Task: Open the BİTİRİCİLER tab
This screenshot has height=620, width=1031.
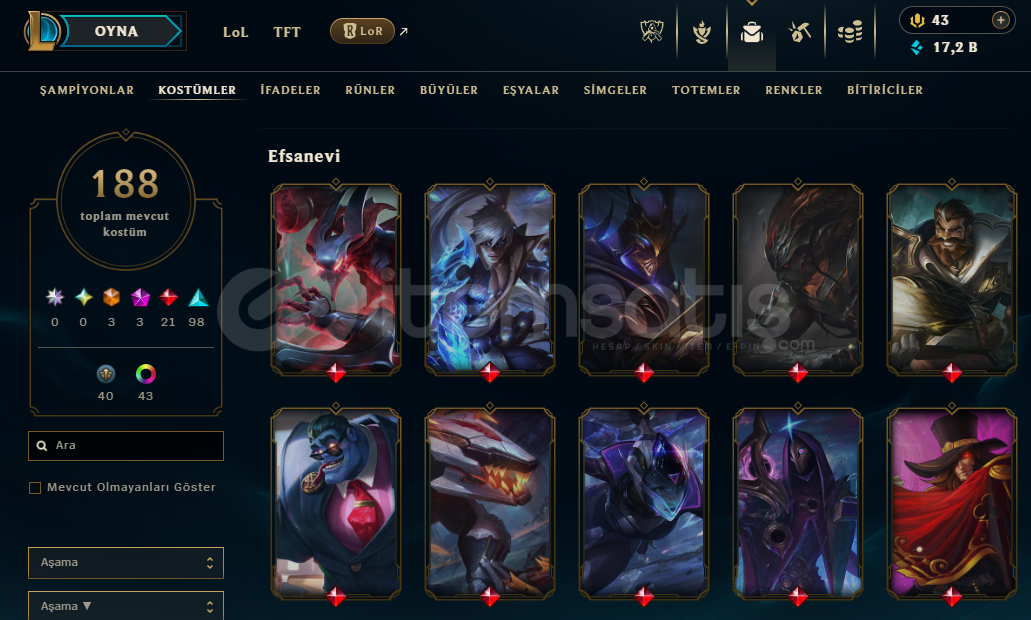Action: [884, 90]
